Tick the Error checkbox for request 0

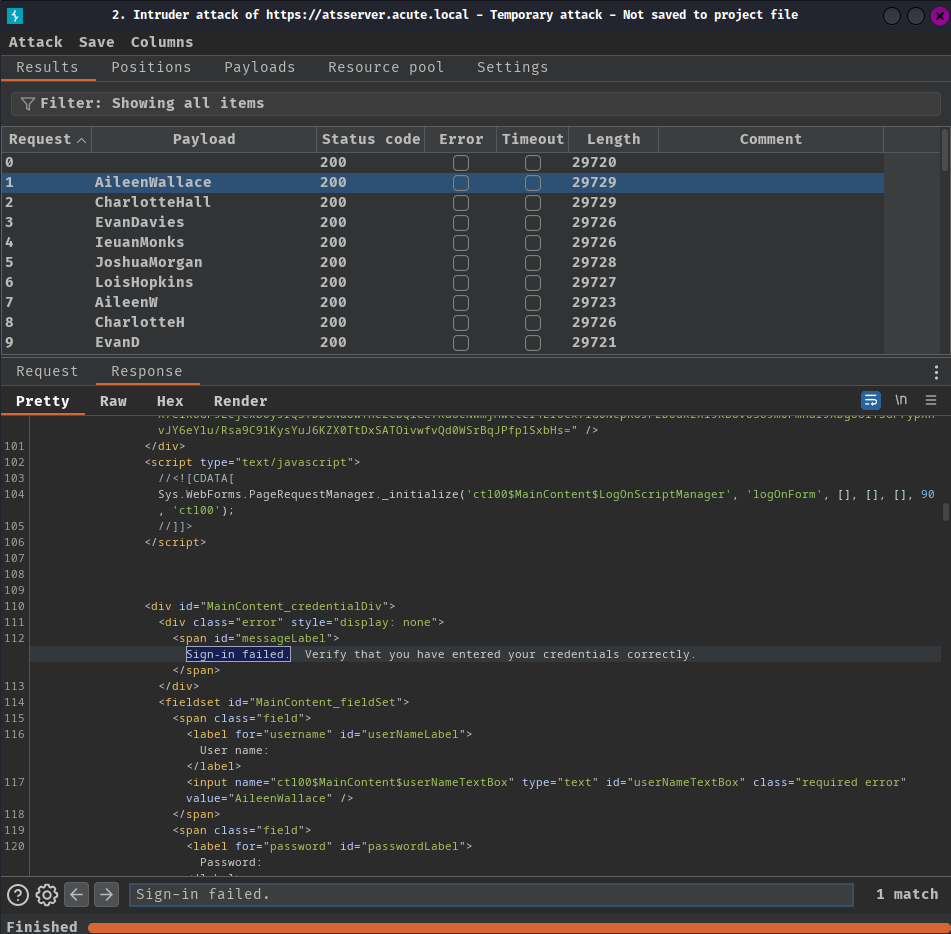point(460,163)
